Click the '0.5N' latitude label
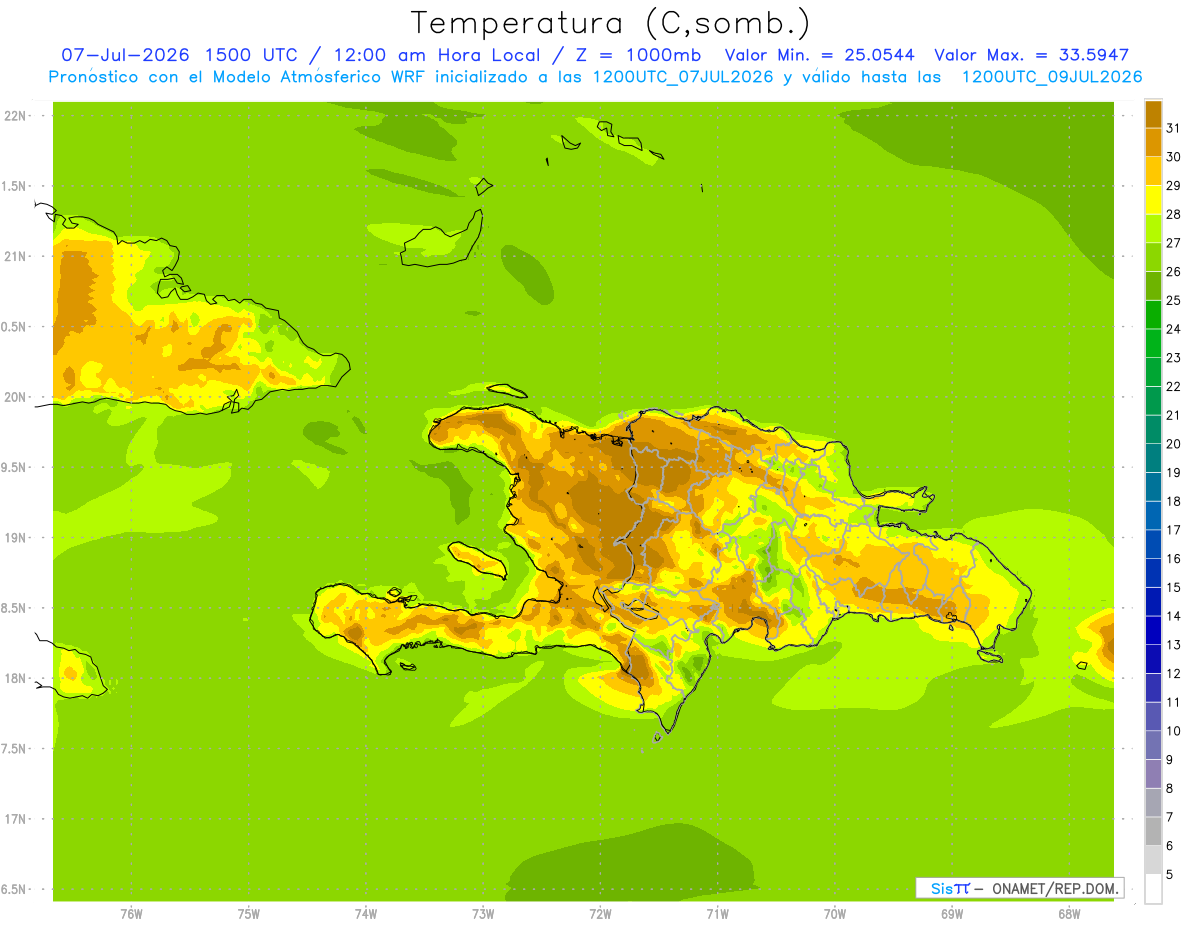 click(14, 327)
